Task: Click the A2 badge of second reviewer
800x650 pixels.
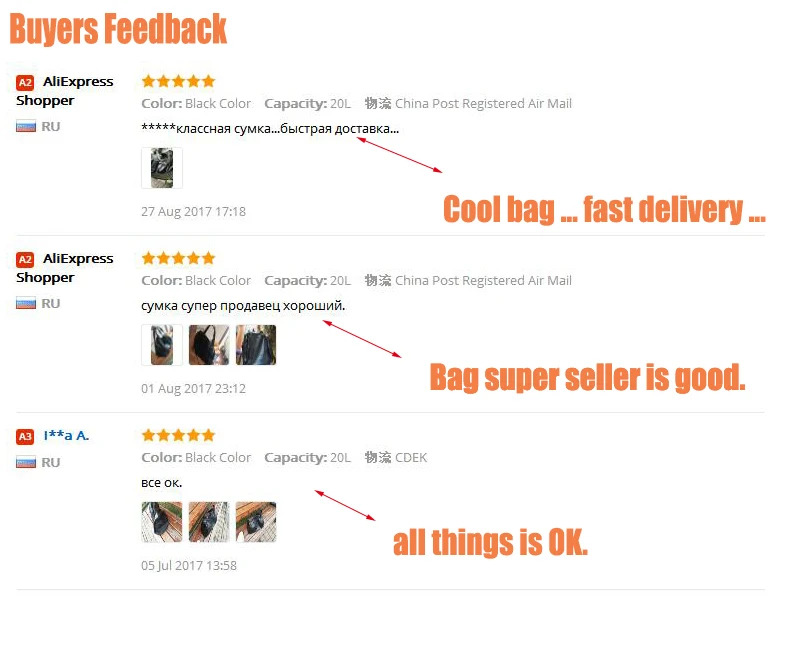Action: (x=25, y=260)
